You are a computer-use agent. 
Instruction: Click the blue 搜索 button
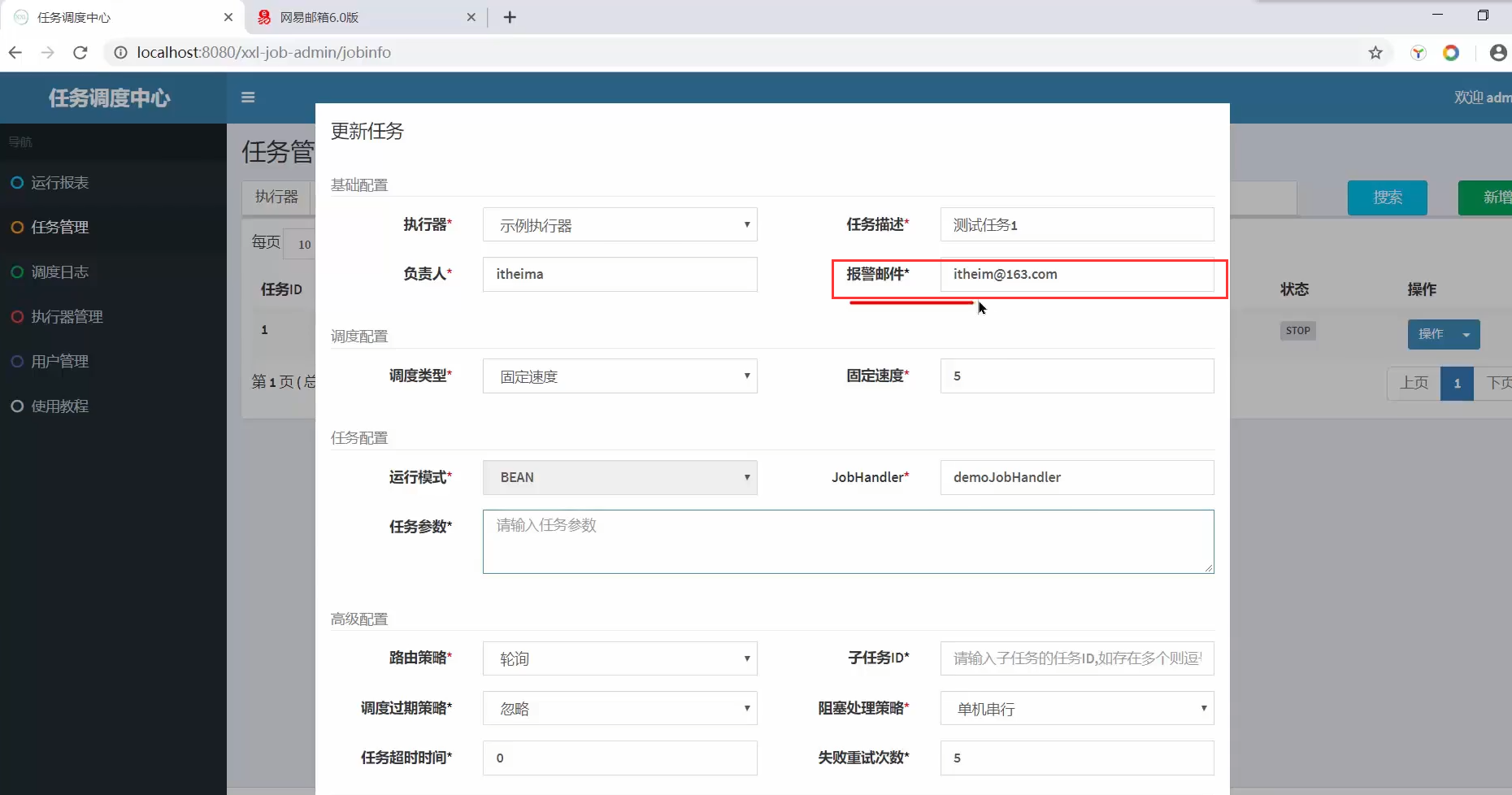point(1388,198)
